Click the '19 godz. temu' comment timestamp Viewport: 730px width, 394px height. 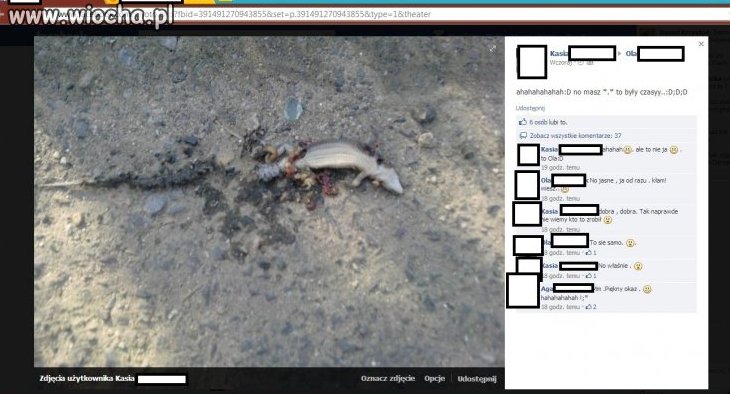(x=561, y=167)
